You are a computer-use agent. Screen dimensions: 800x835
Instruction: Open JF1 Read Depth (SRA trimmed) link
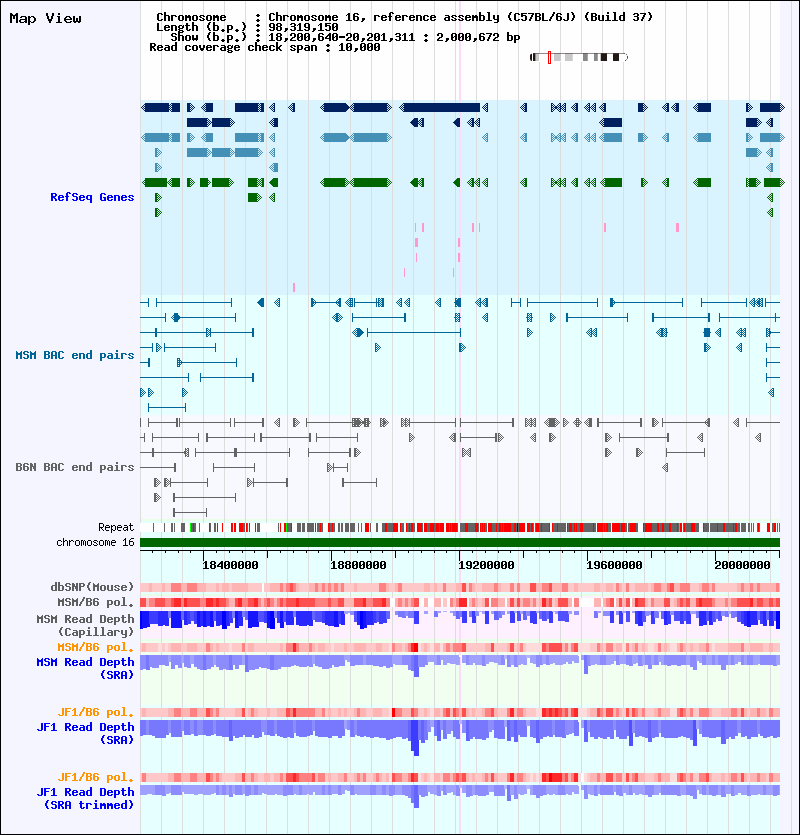pos(85,798)
